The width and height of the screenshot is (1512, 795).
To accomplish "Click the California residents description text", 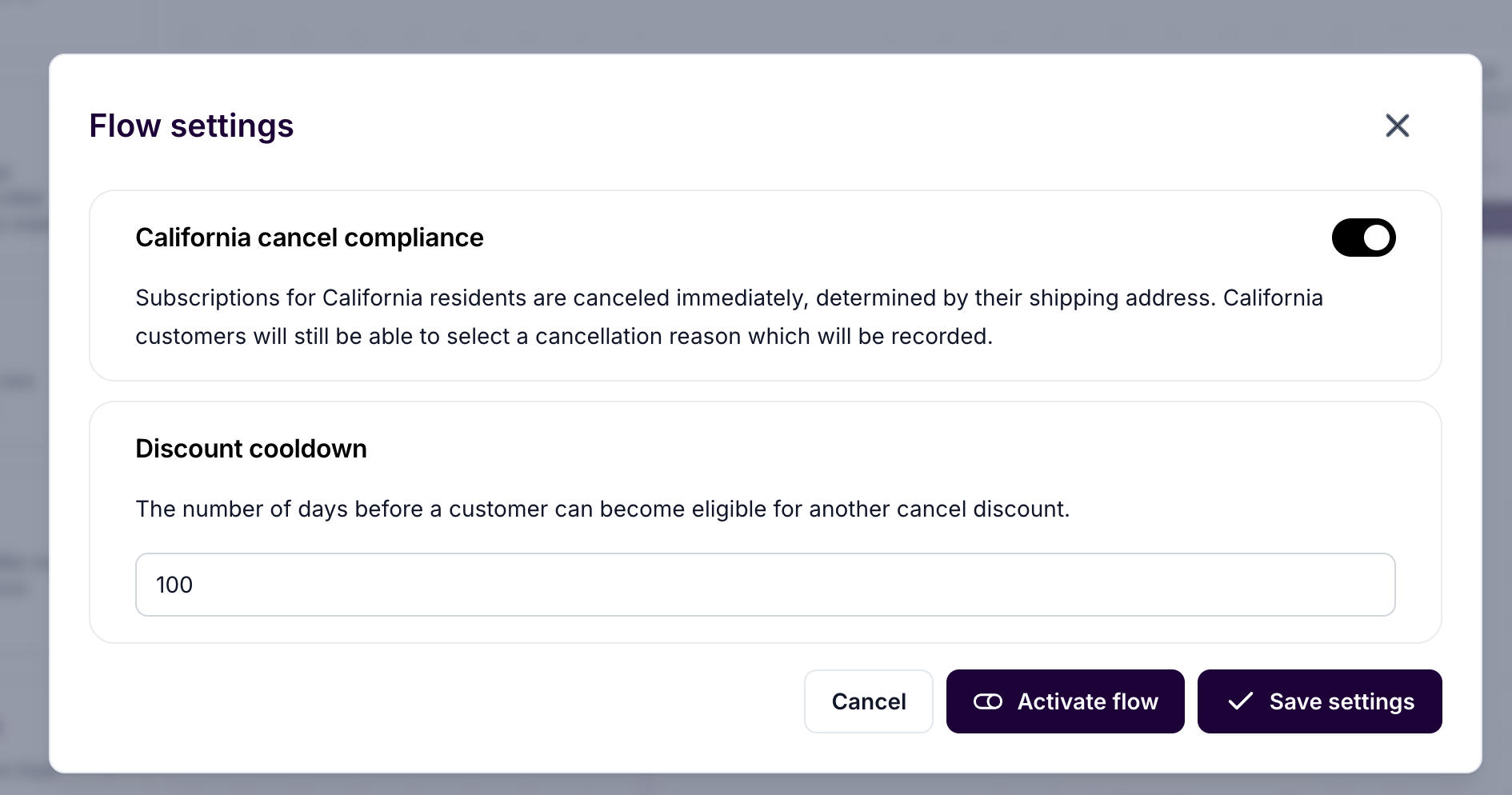I will [x=729, y=317].
